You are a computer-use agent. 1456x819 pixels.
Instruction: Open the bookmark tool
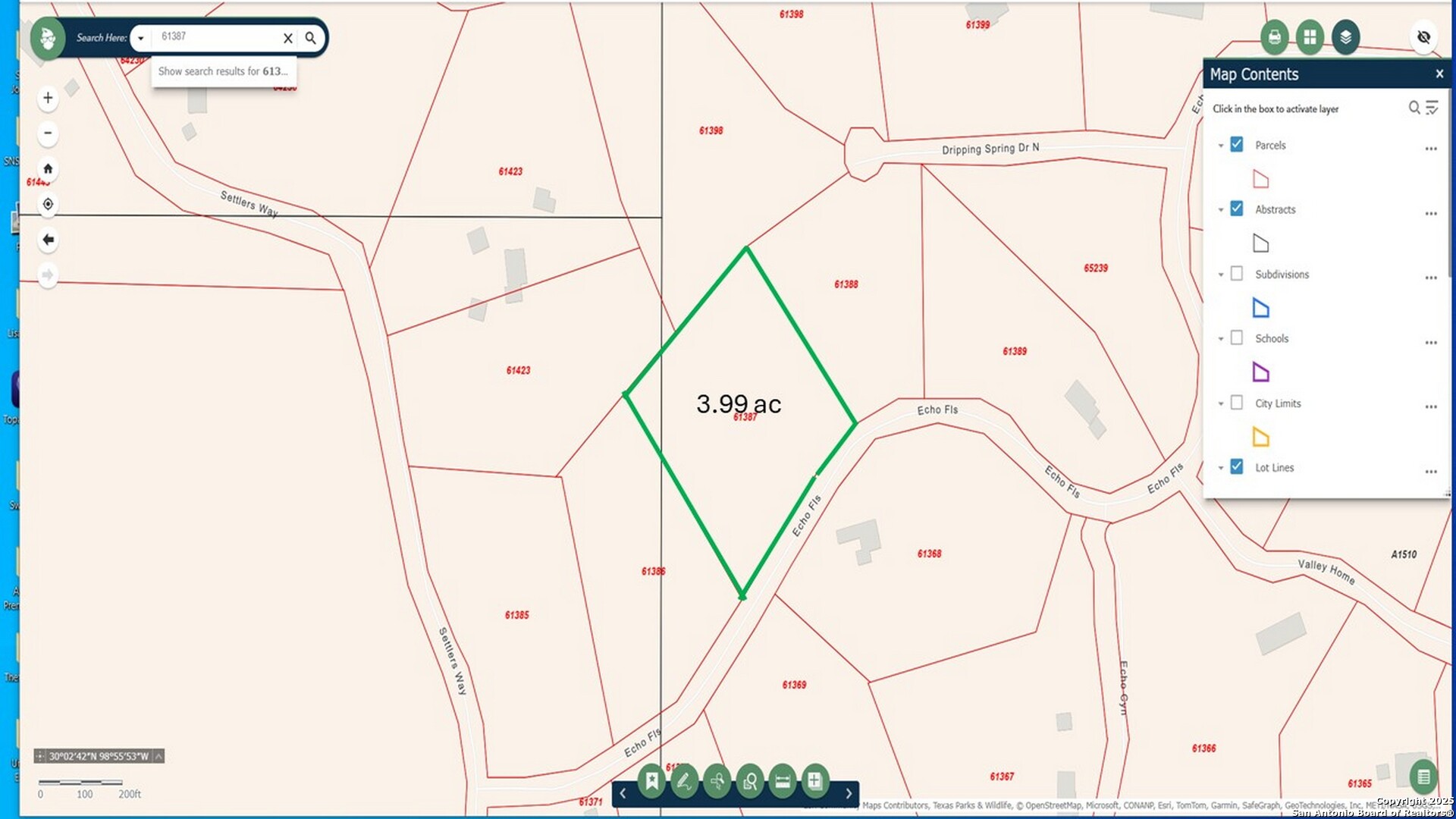coord(651,781)
